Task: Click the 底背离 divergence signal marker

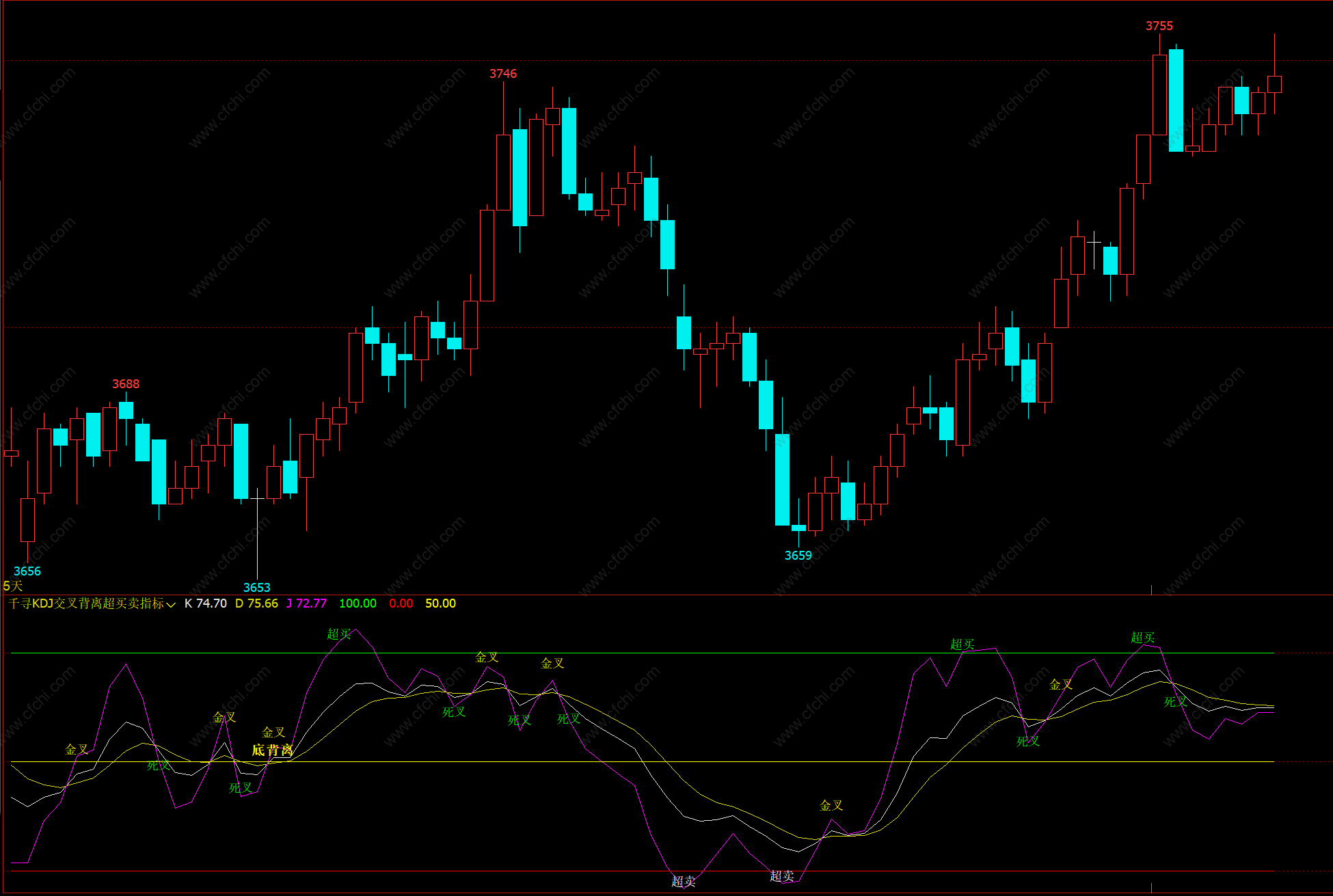Action: point(272,750)
